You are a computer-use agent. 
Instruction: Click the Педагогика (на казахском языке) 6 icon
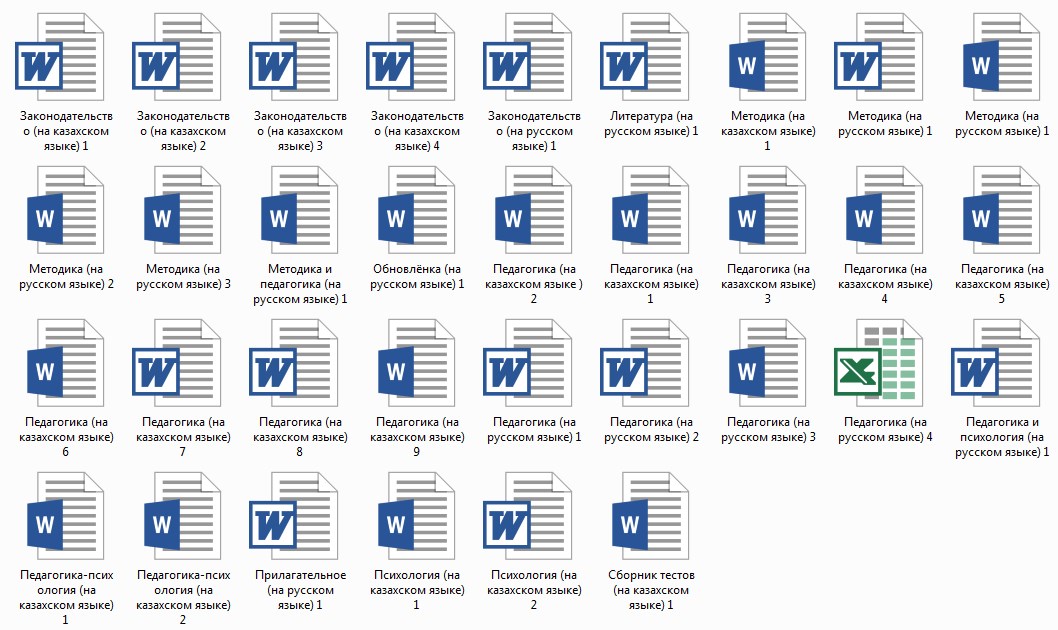[65, 363]
